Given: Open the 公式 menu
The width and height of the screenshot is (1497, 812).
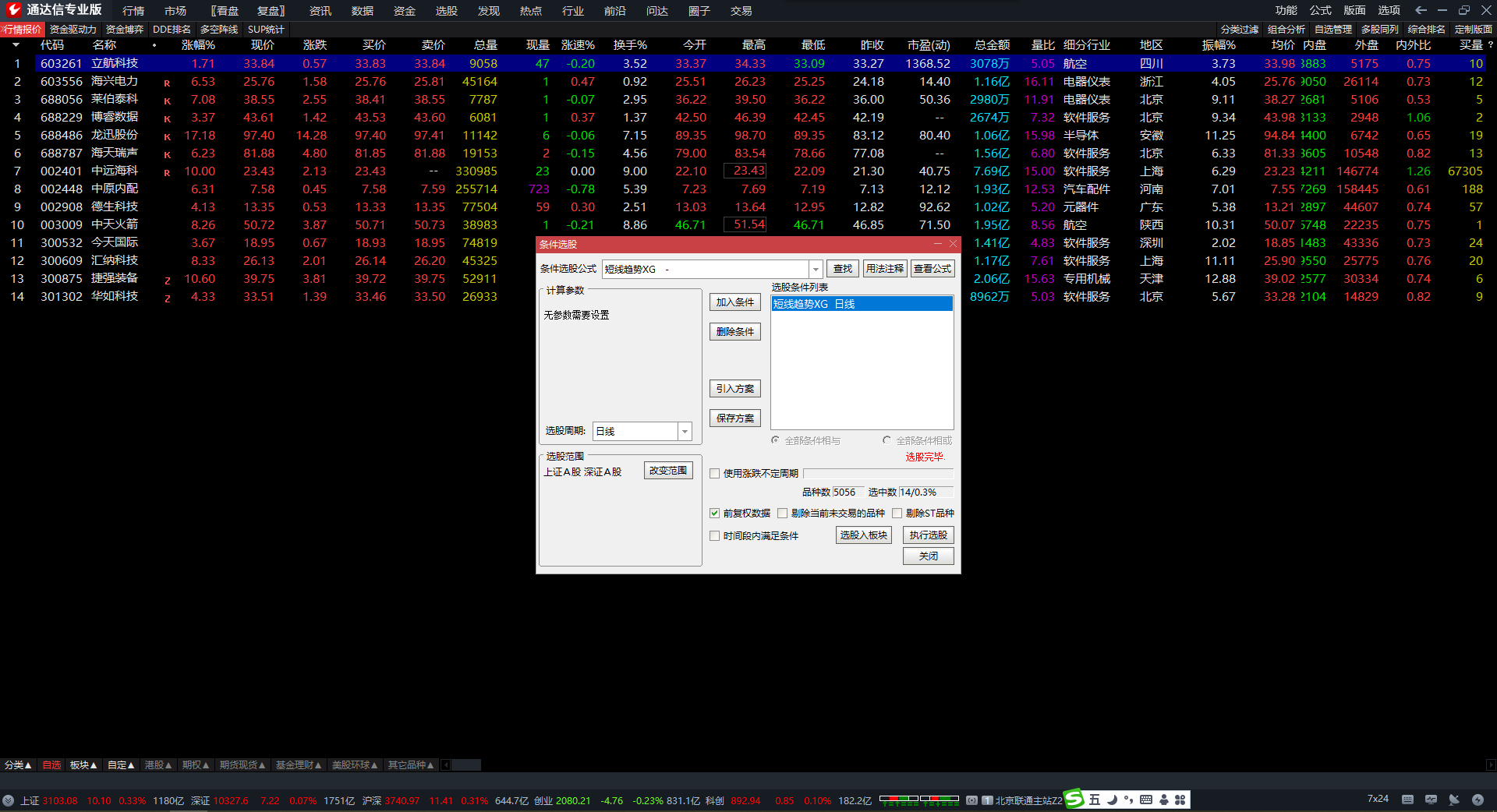Looking at the screenshot, I should point(1320,10).
